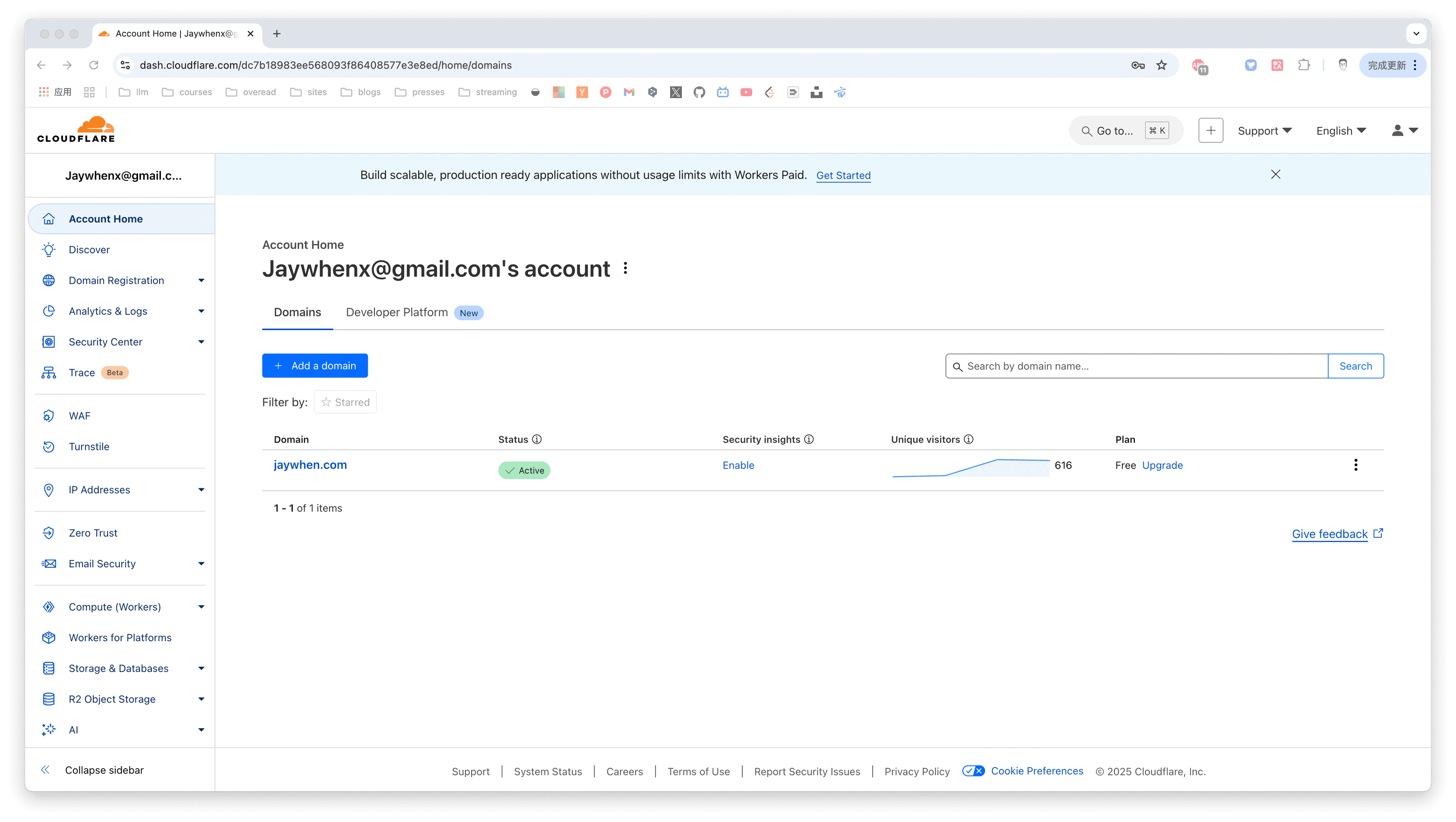Collapse the sidebar
The image size is (1456, 822).
point(93,770)
